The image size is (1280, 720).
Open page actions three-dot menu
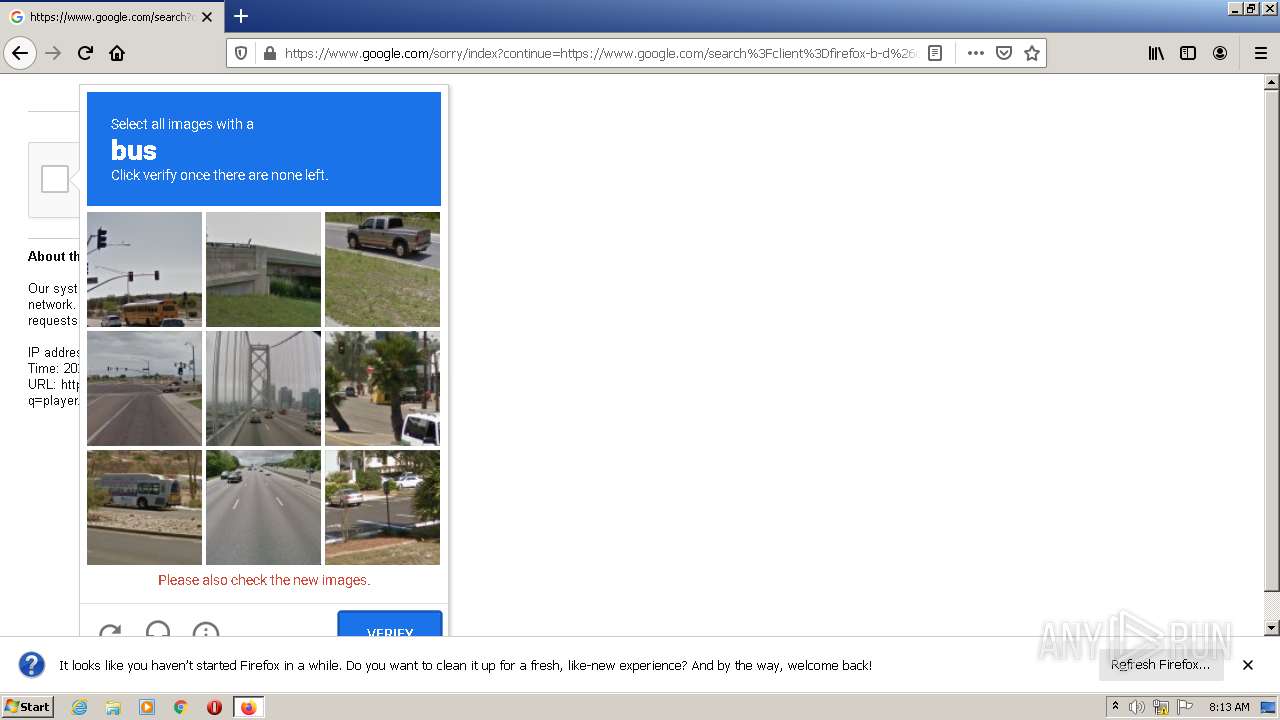coord(976,53)
